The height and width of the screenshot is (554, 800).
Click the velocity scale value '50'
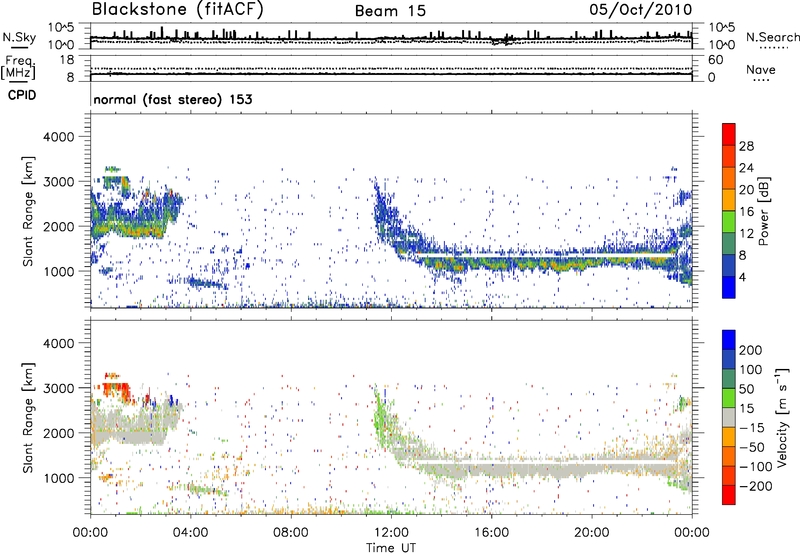746,389
